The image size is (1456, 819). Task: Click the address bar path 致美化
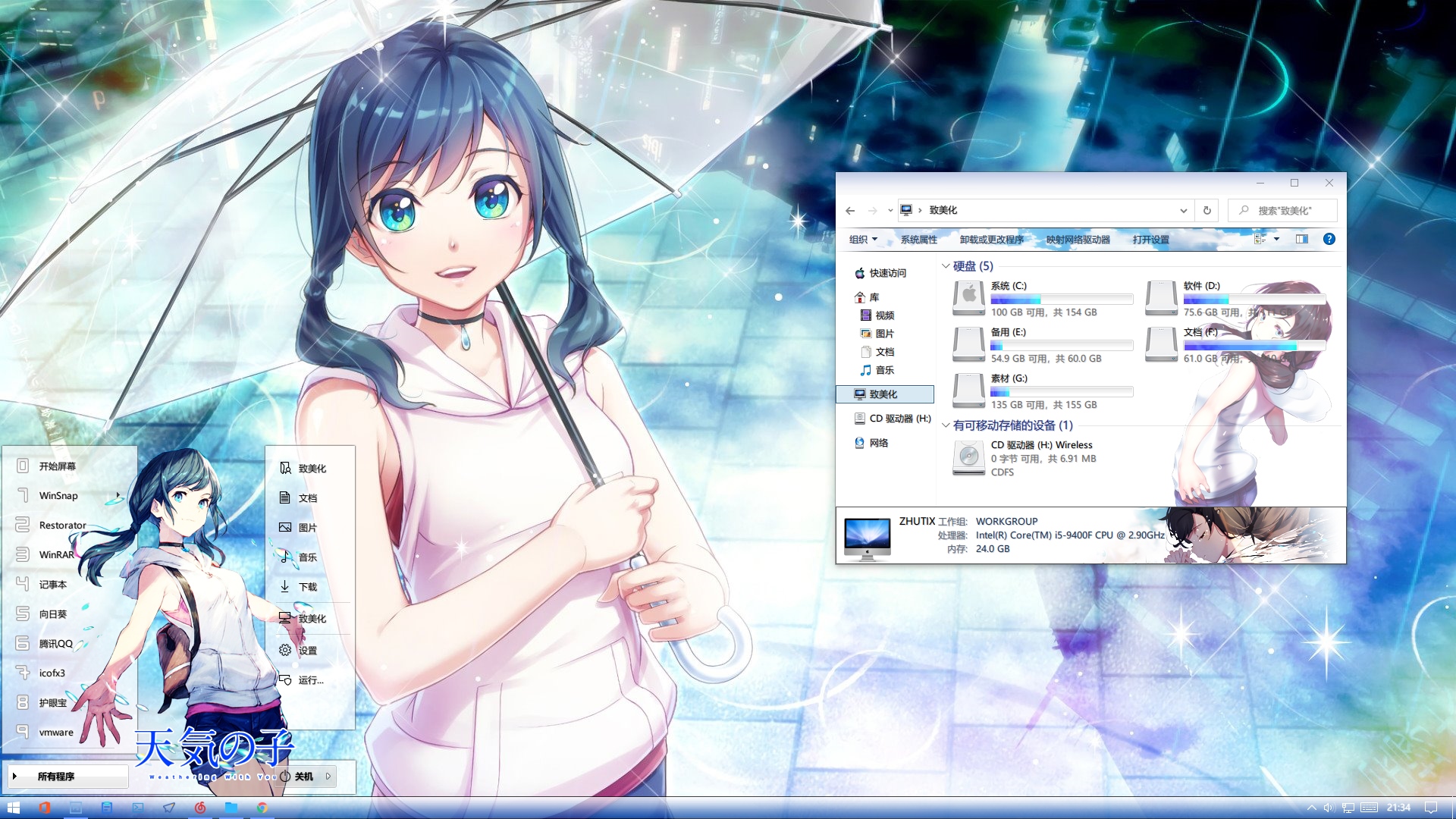[x=943, y=210]
